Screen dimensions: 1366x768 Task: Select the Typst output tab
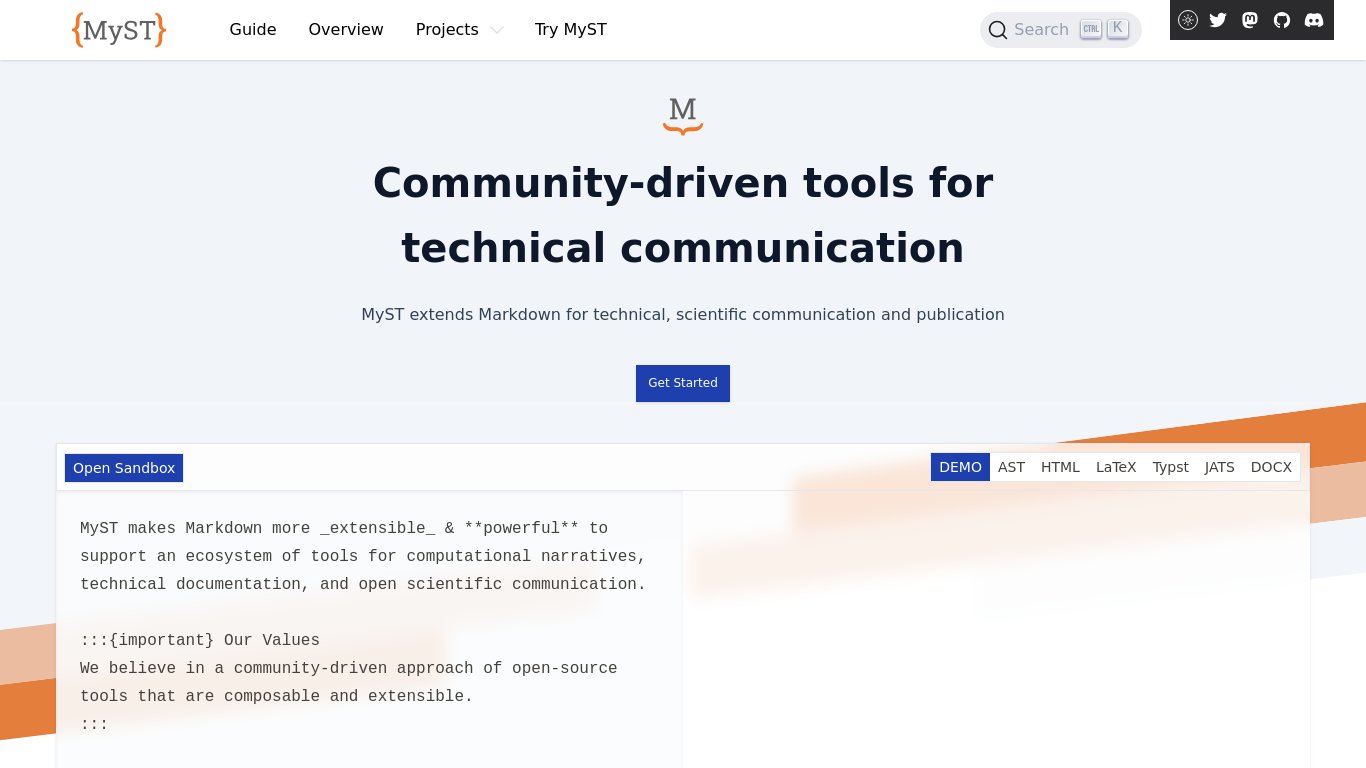point(1170,467)
